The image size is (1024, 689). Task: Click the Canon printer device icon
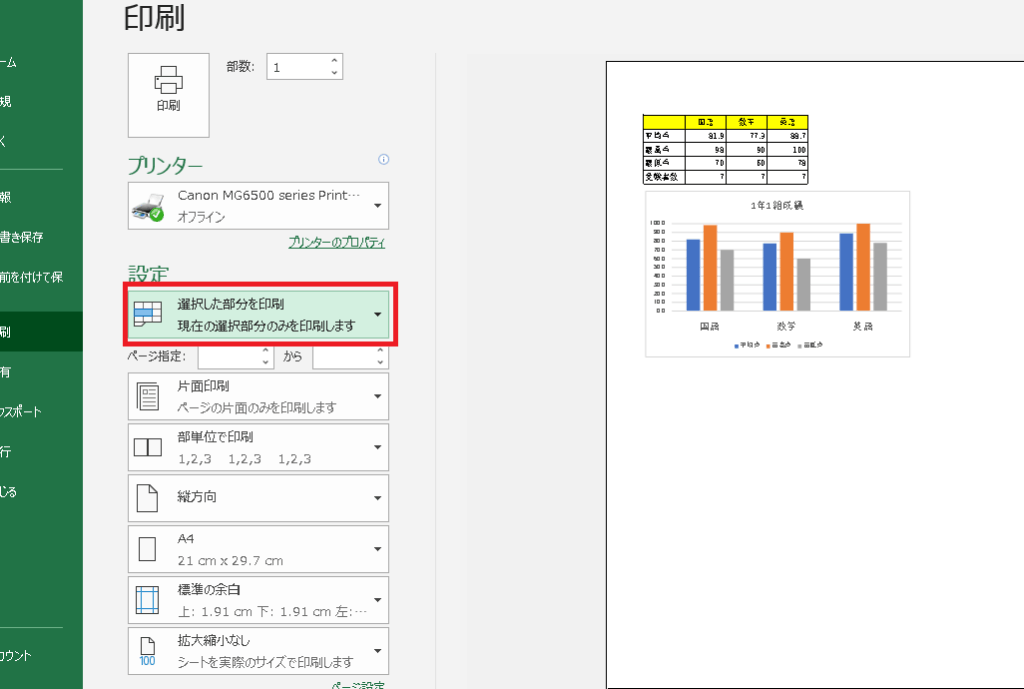click(148, 207)
